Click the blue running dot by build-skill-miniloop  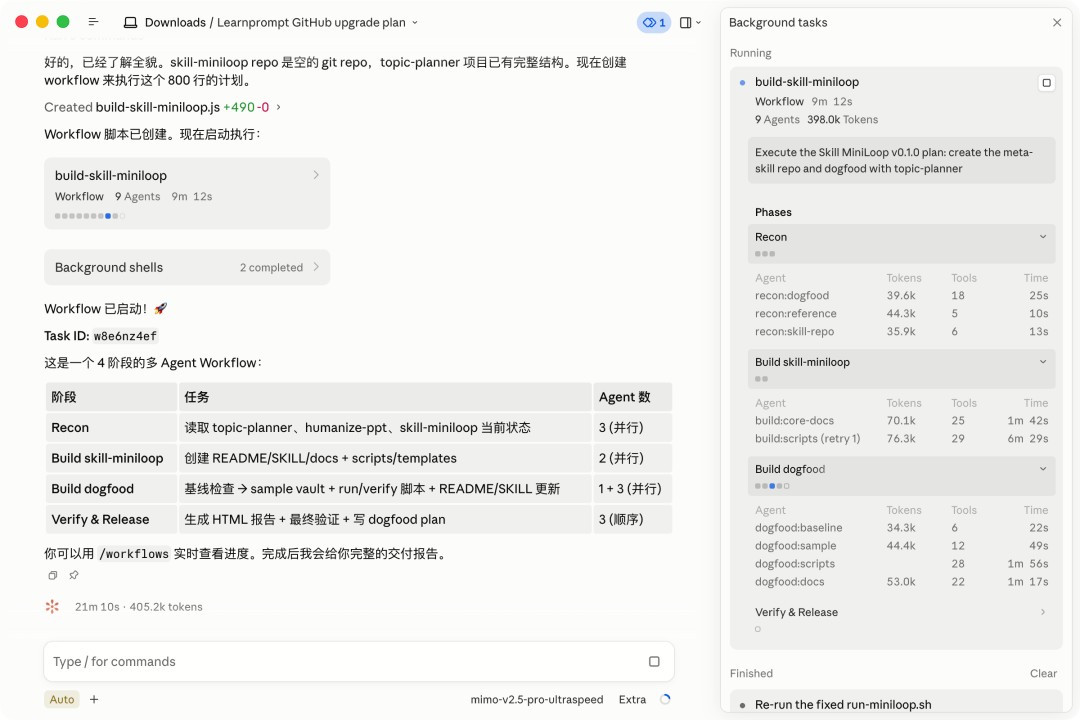click(x=742, y=83)
